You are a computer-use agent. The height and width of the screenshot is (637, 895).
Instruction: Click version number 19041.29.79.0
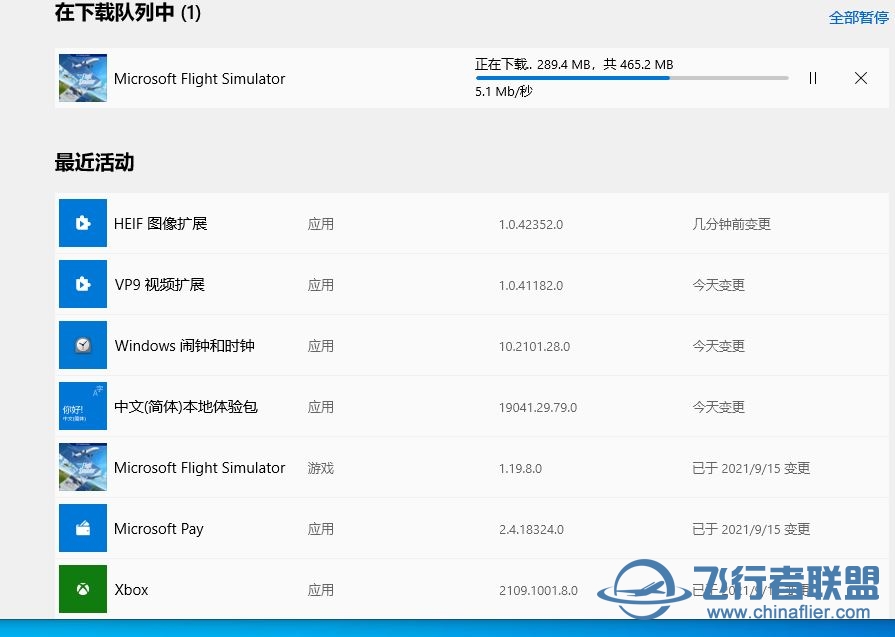click(538, 408)
